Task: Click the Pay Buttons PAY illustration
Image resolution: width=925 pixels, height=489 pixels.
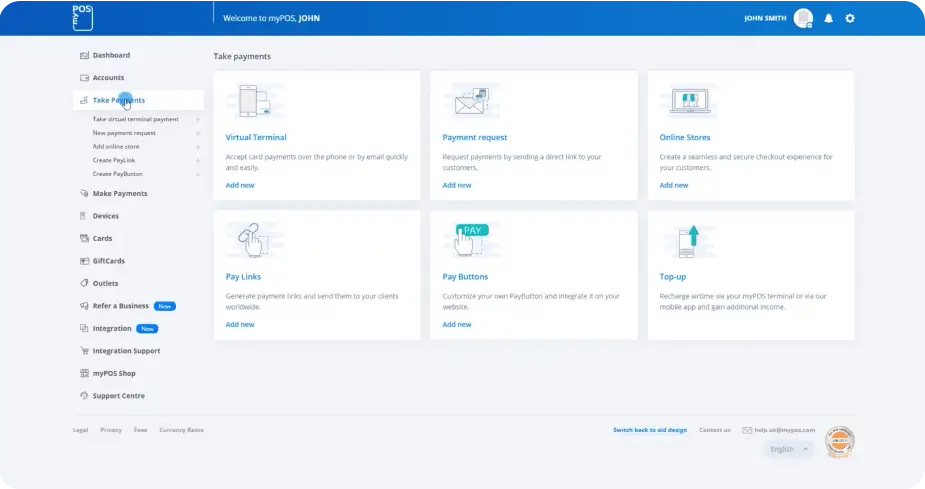Action: tap(471, 240)
